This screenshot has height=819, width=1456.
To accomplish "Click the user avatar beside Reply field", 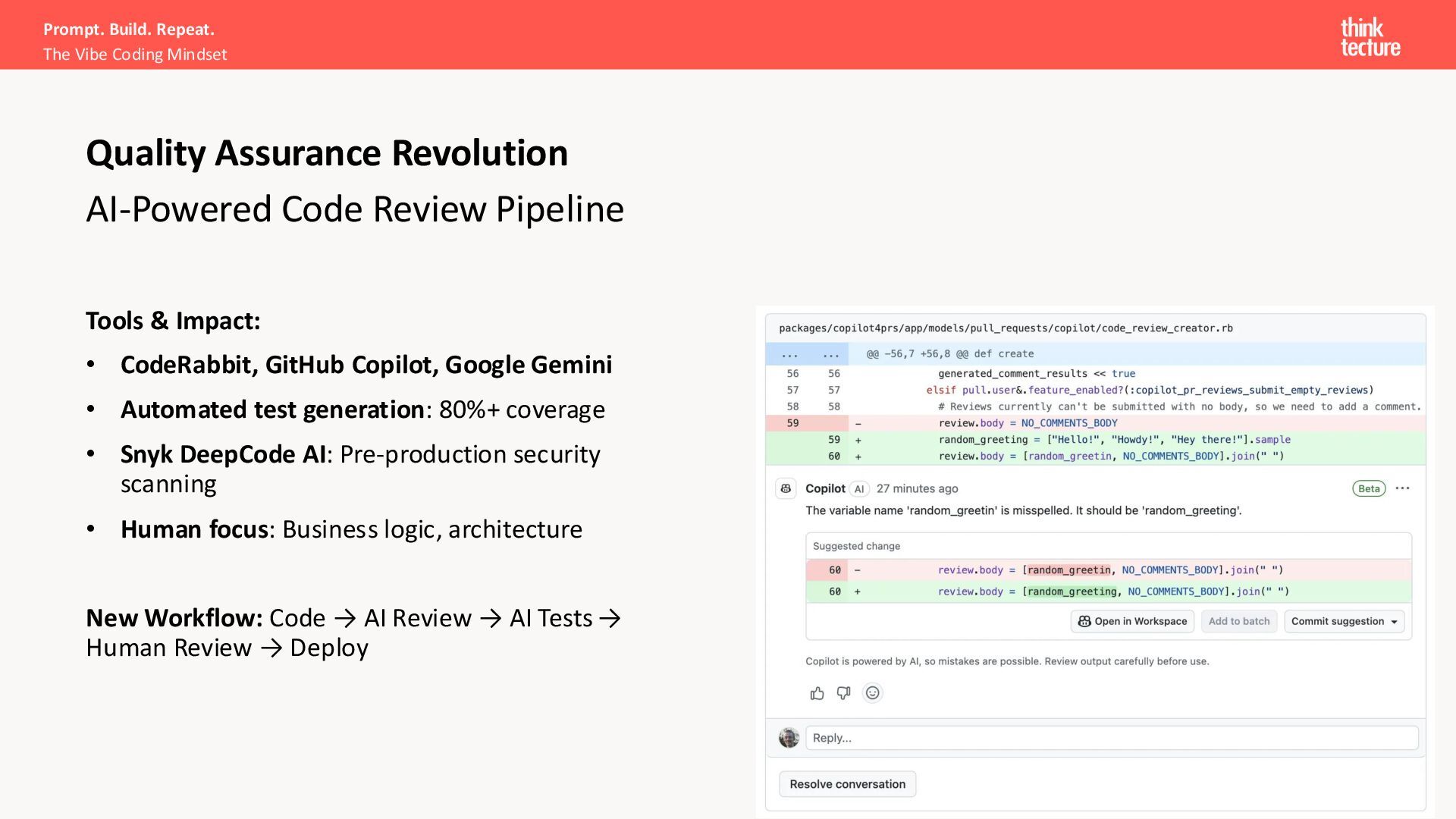I will 789,737.
